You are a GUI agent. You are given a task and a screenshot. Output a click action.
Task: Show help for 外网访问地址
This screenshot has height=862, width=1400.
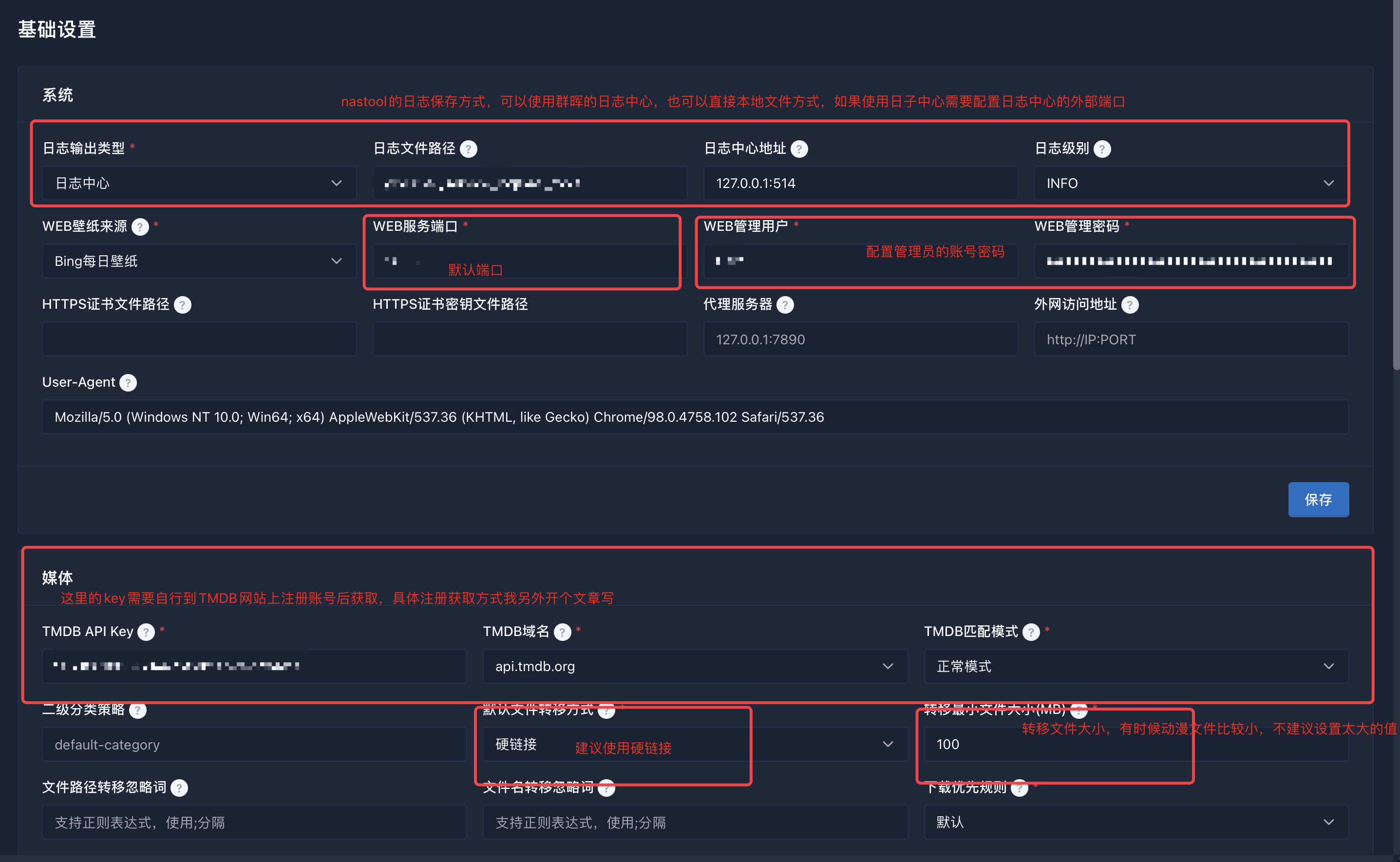coord(1129,305)
